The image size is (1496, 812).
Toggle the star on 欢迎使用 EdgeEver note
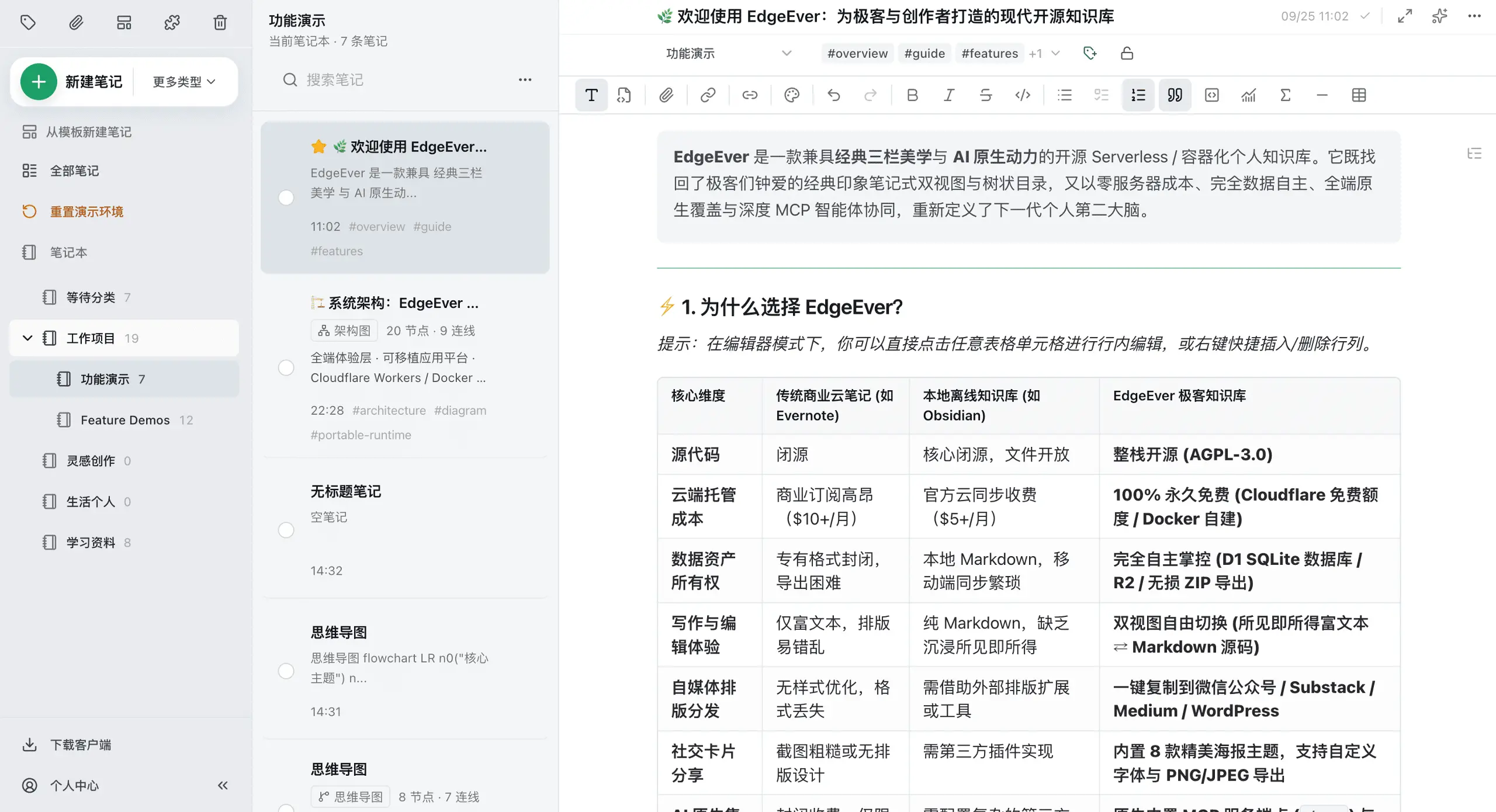pyautogui.click(x=318, y=146)
